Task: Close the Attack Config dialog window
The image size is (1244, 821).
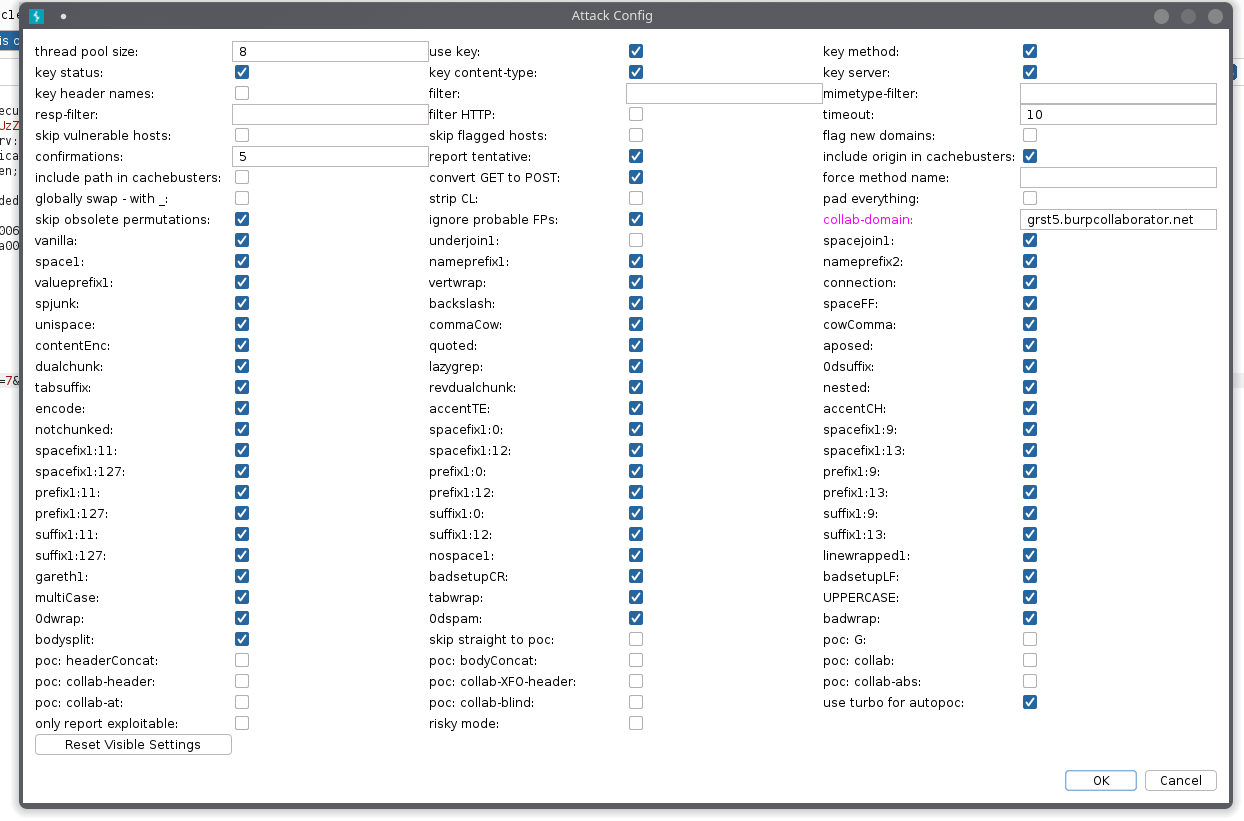Action: tap(1215, 16)
